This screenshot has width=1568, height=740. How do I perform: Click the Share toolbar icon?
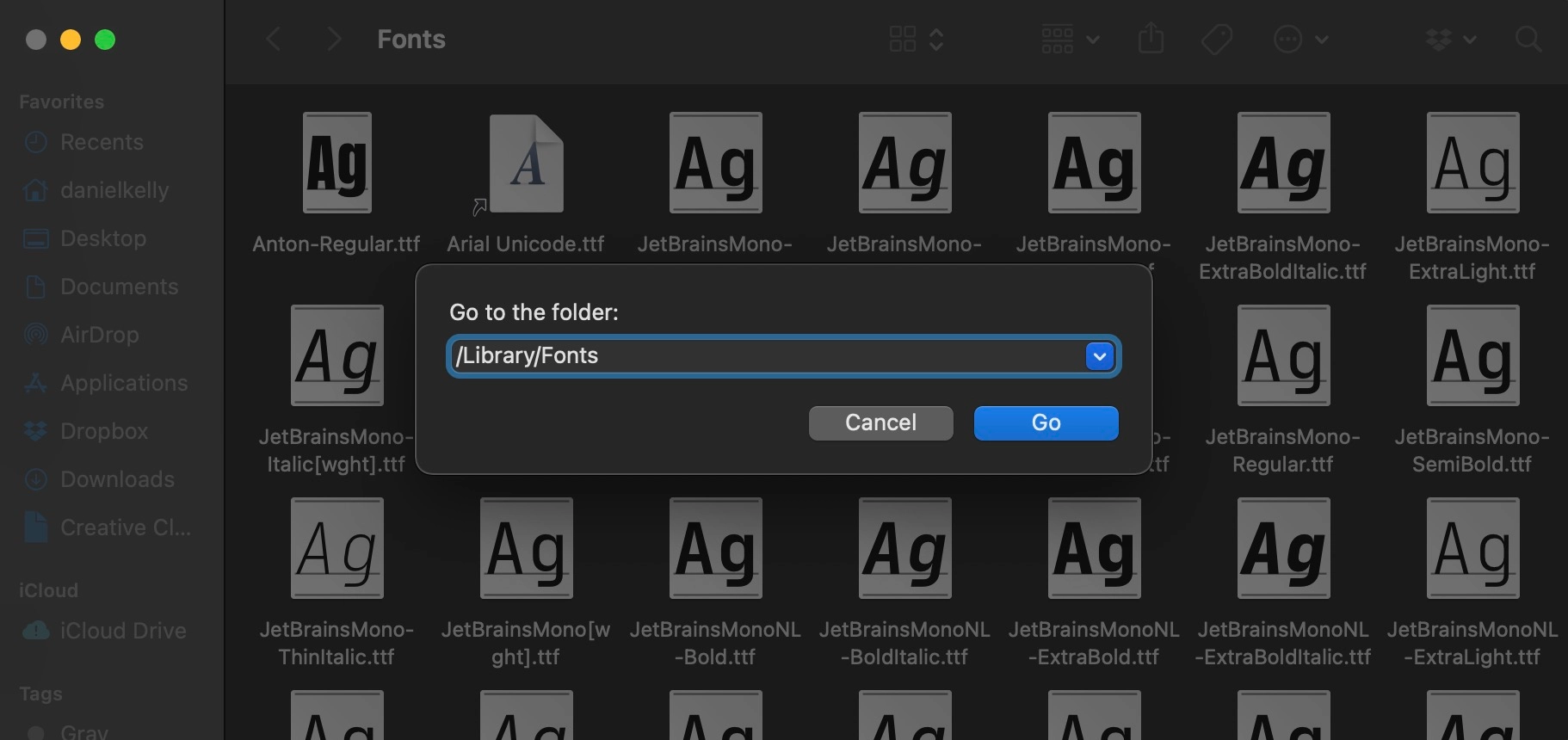[x=1151, y=39]
